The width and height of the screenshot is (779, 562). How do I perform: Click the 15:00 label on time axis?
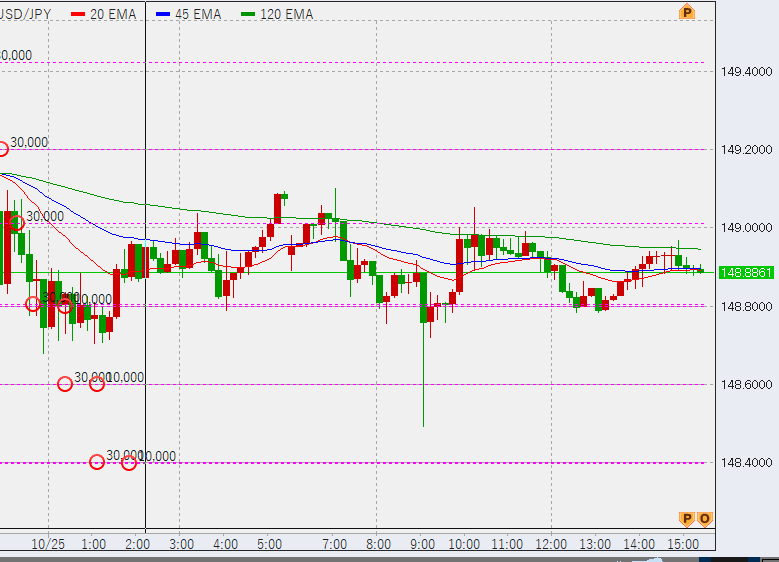click(683, 544)
